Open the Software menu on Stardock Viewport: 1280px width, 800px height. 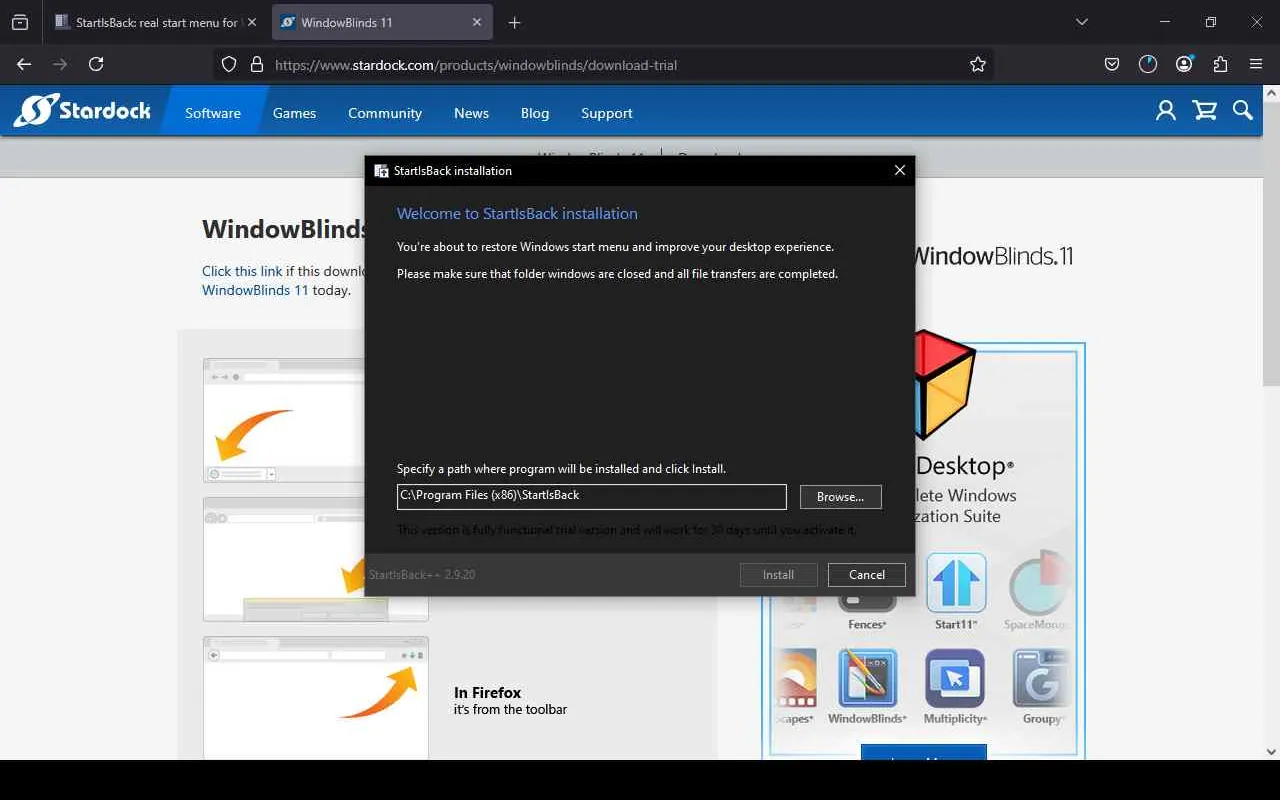[213, 113]
